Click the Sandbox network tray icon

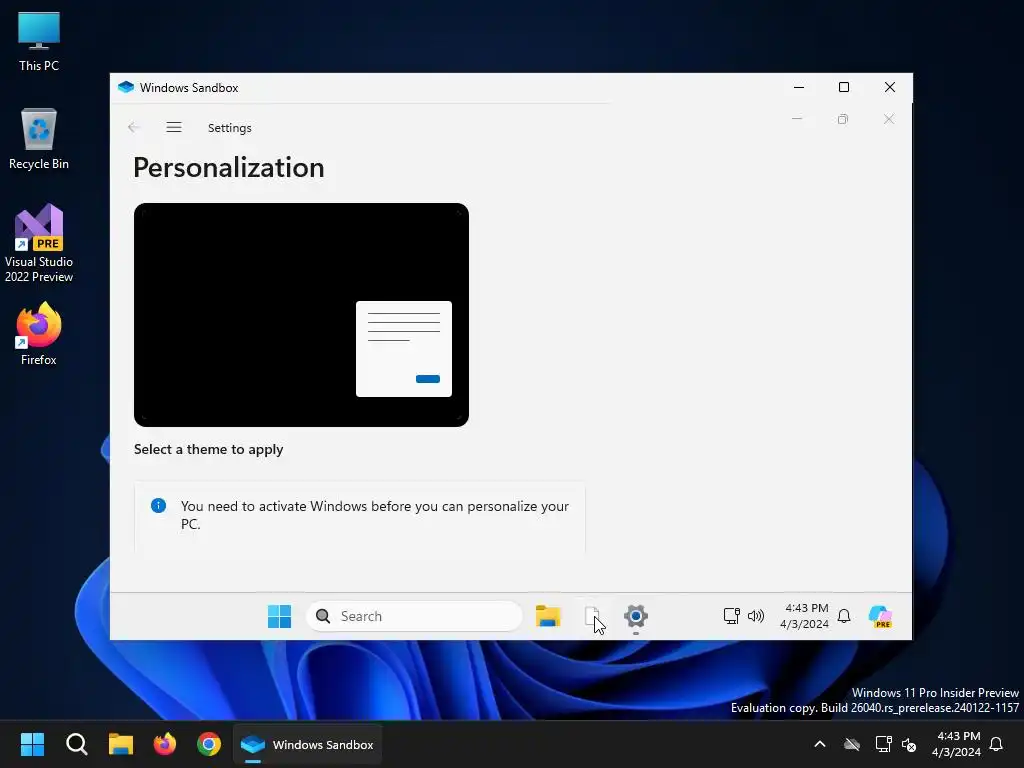[x=731, y=616]
